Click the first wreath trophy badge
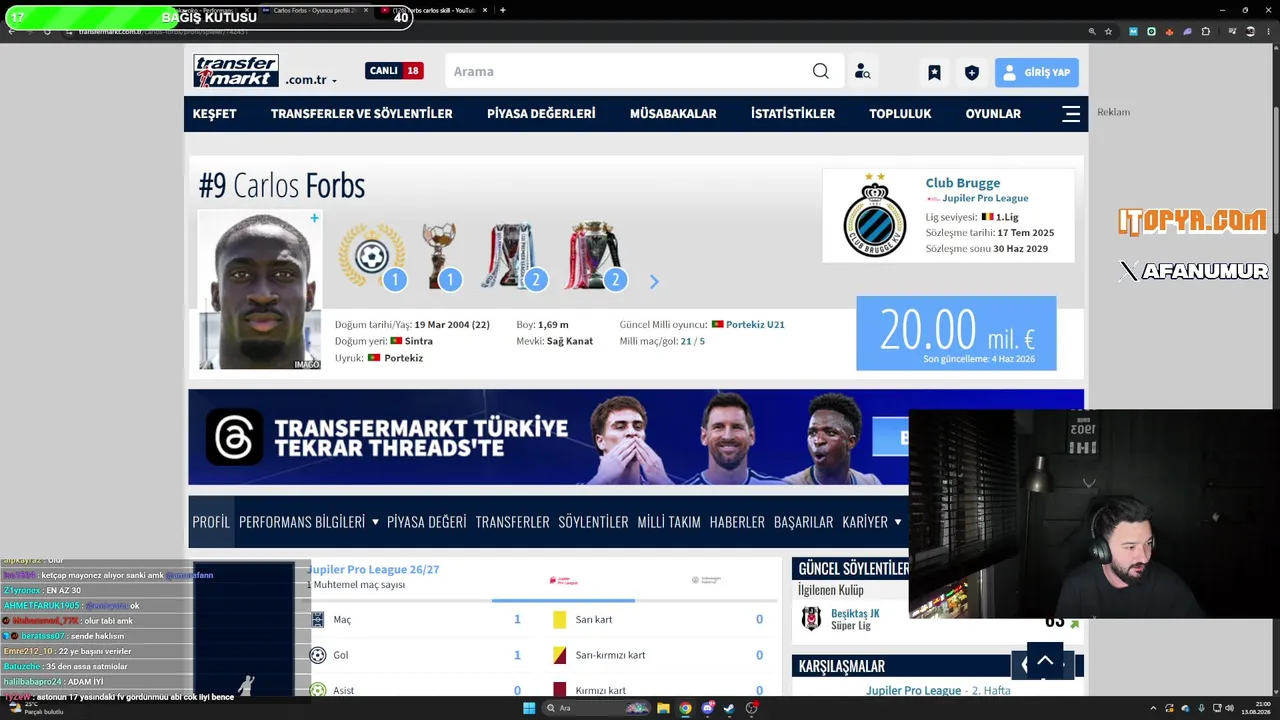This screenshot has width=1280, height=720. pyautogui.click(x=372, y=256)
